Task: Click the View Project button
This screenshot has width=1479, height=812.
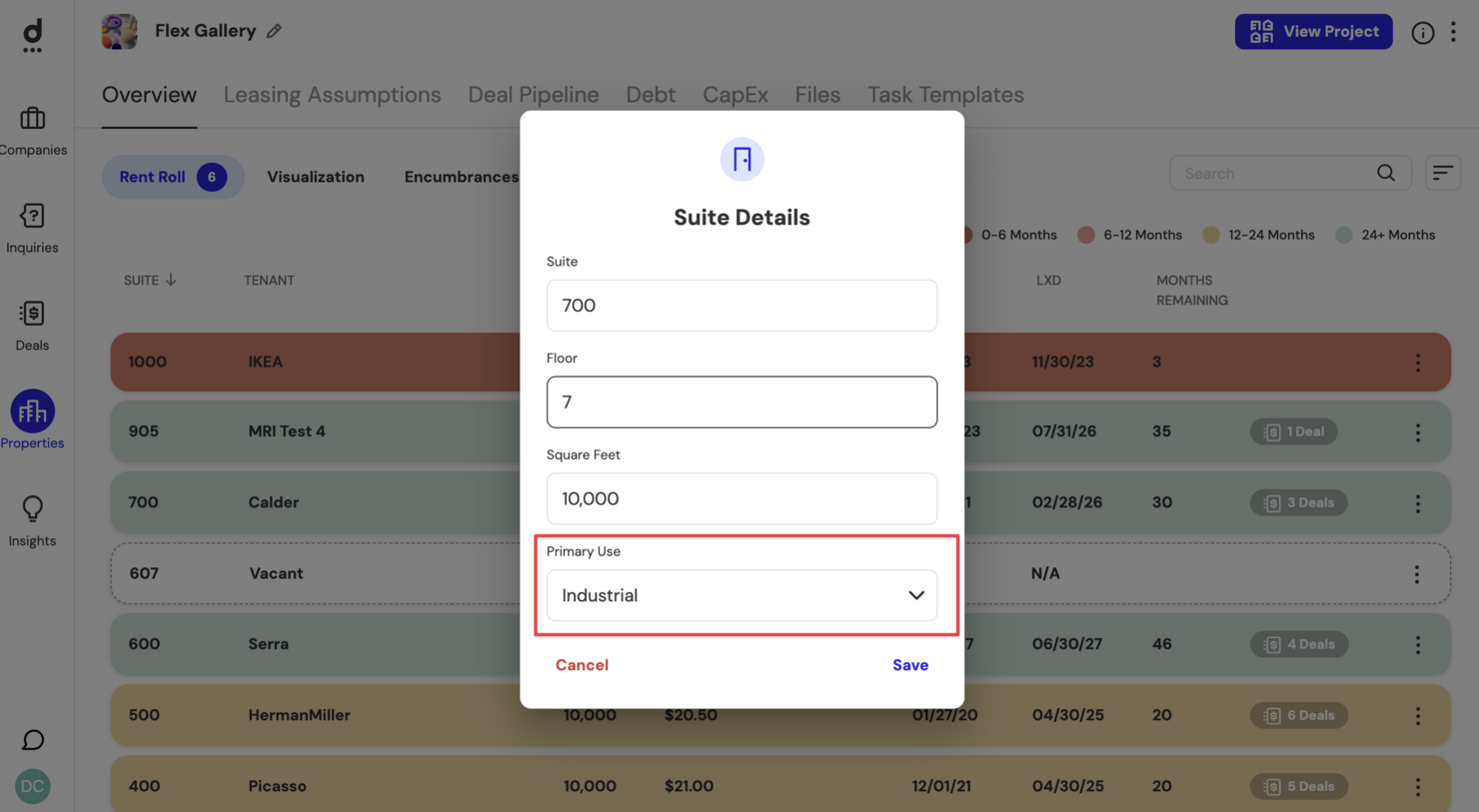Action: pos(1313,32)
